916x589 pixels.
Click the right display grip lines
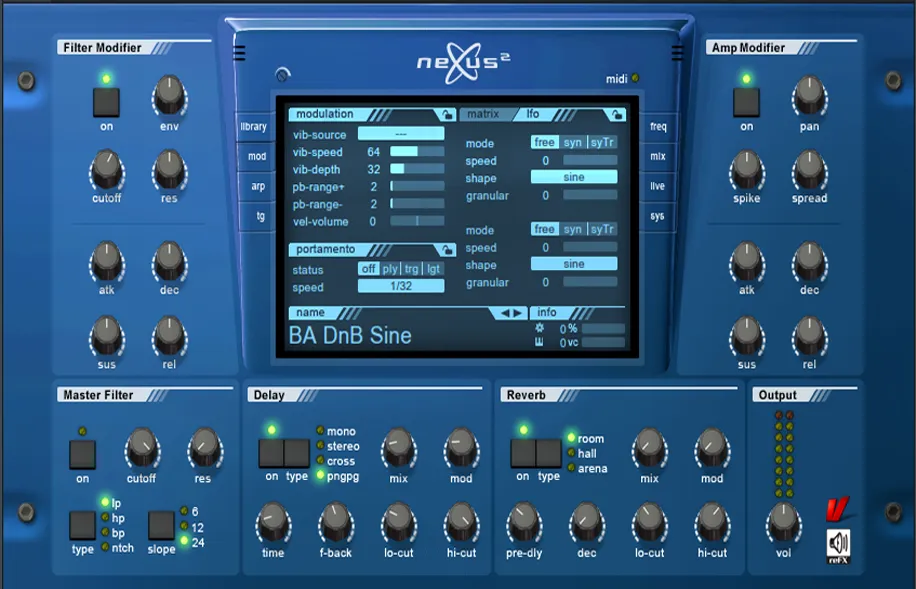[676, 53]
